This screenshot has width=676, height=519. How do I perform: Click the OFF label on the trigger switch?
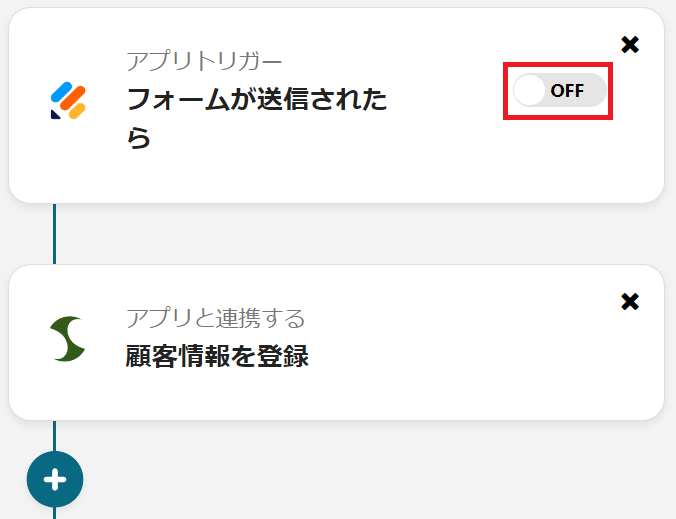[567, 91]
